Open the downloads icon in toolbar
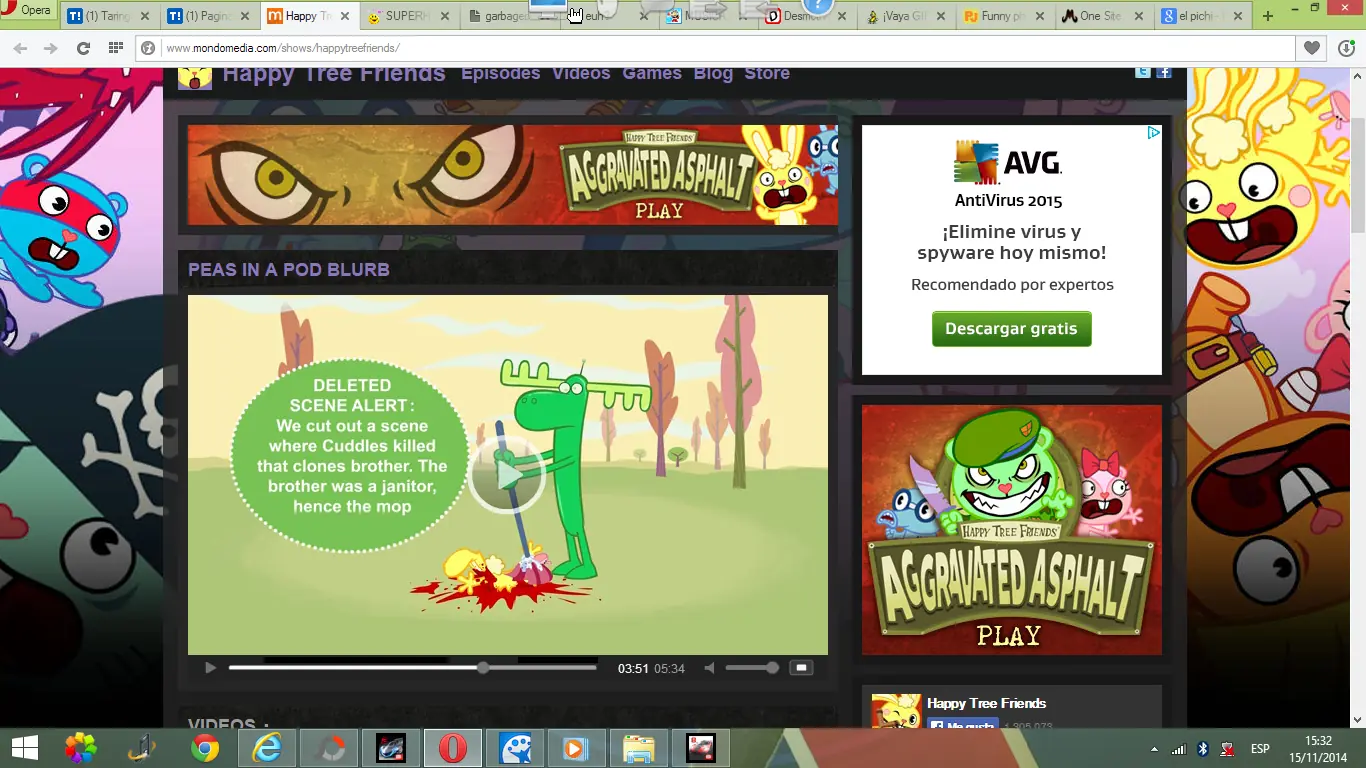The height and width of the screenshot is (768, 1366). [x=1346, y=48]
